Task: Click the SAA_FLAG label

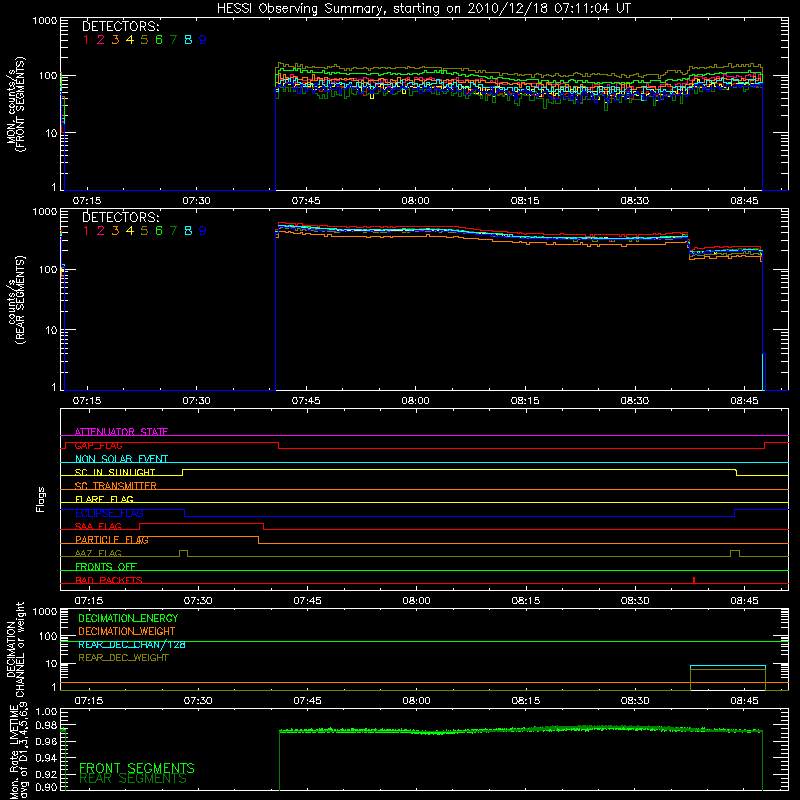Action: pyautogui.click(x=98, y=526)
